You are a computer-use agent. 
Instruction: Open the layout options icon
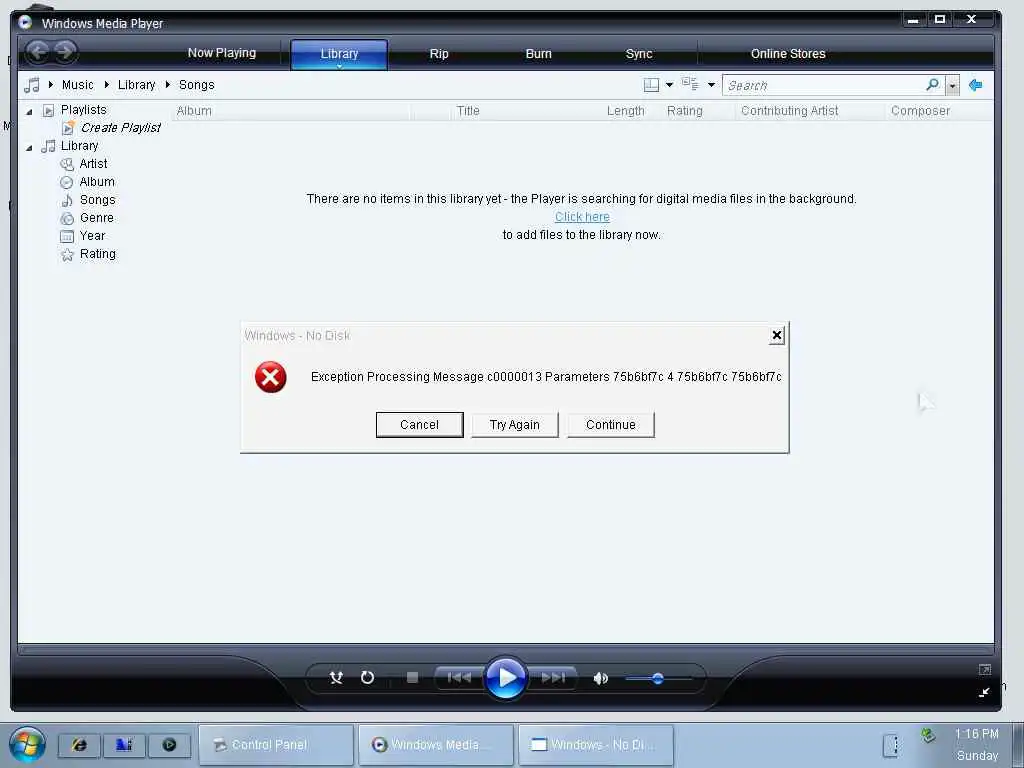click(651, 85)
